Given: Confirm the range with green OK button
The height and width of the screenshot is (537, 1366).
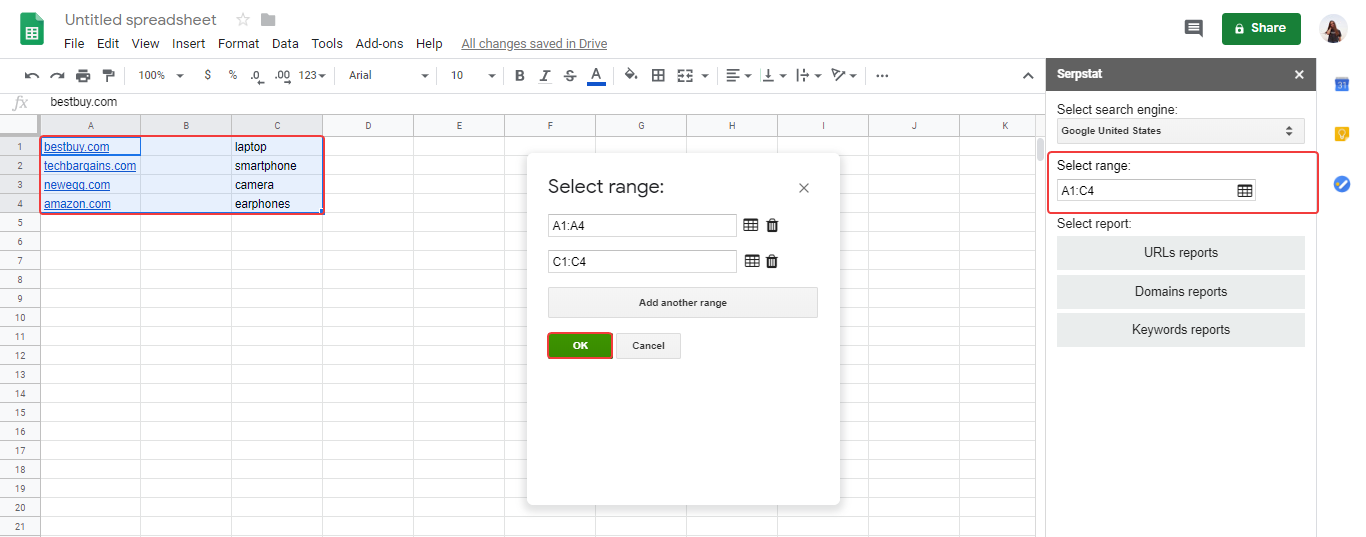Looking at the screenshot, I should point(580,346).
